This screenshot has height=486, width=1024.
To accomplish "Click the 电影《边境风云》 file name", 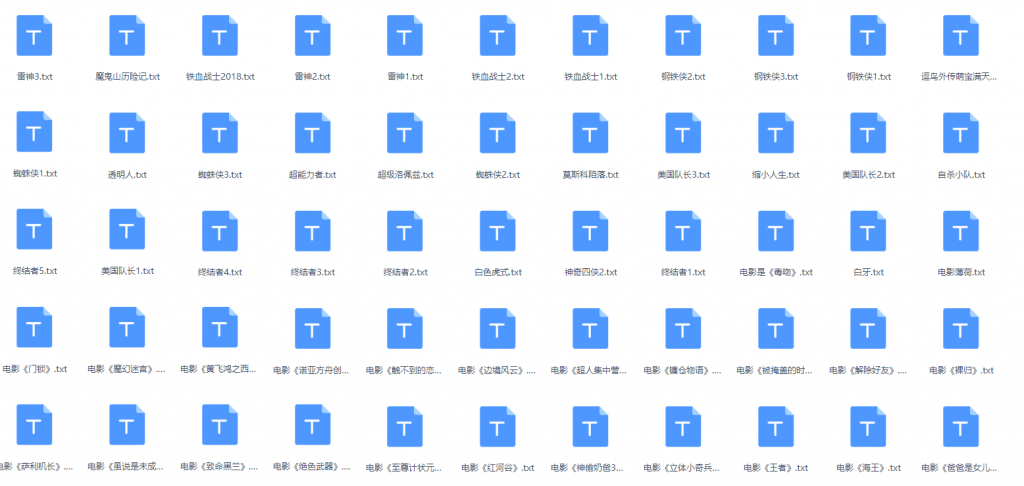I will (498, 370).
